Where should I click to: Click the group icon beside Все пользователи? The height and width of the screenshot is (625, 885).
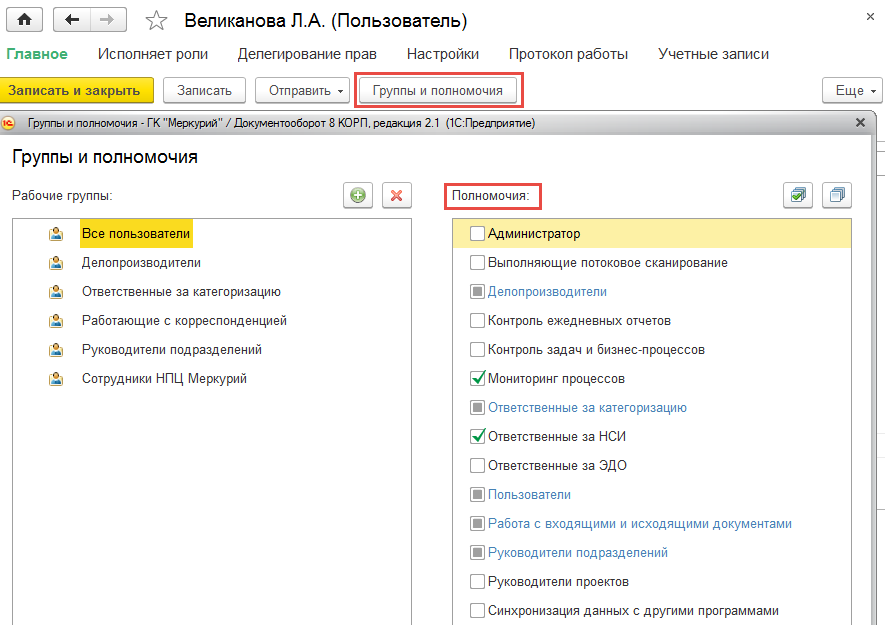tap(56, 234)
